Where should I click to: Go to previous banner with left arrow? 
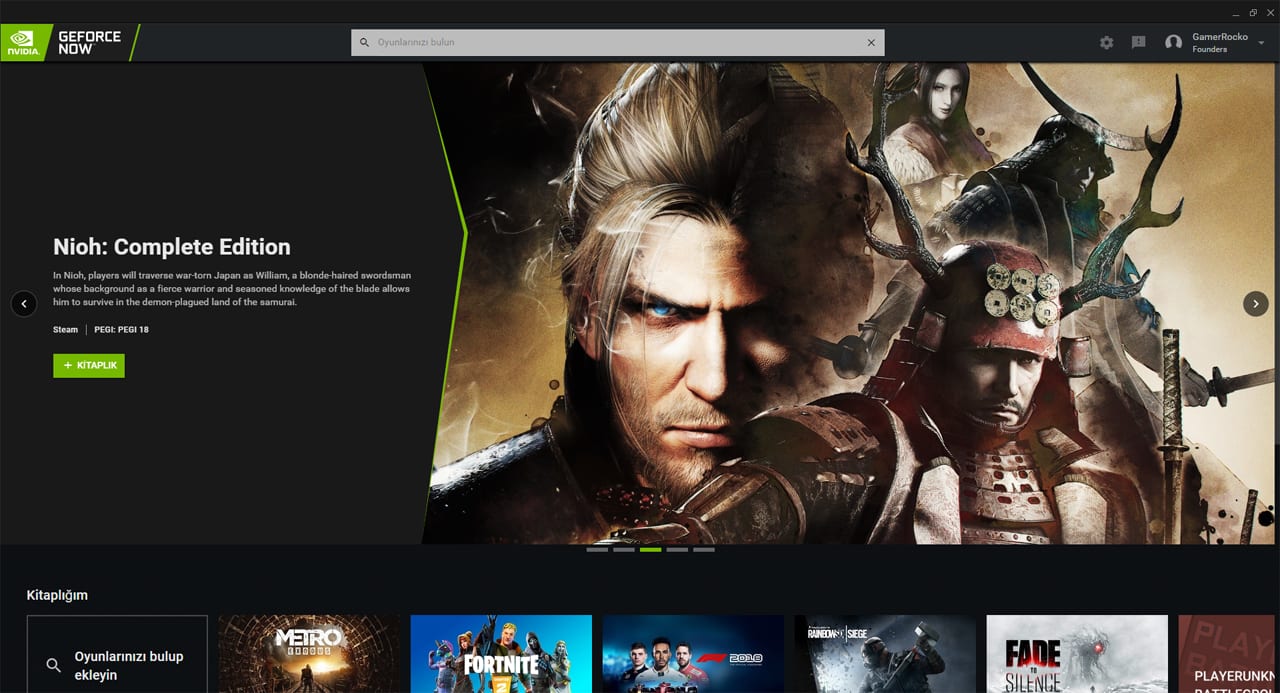click(x=24, y=304)
